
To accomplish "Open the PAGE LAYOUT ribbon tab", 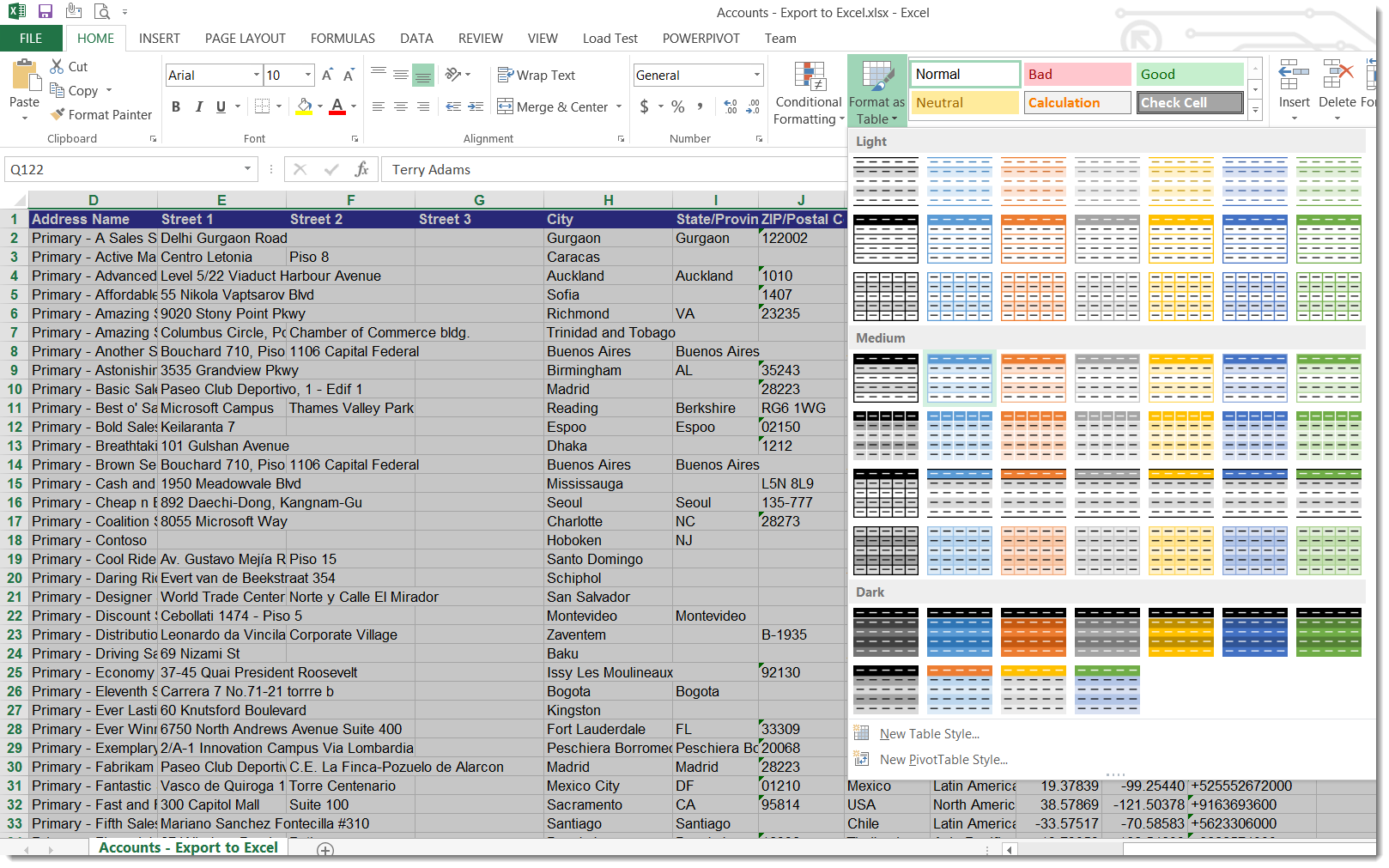I will tap(245, 39).
